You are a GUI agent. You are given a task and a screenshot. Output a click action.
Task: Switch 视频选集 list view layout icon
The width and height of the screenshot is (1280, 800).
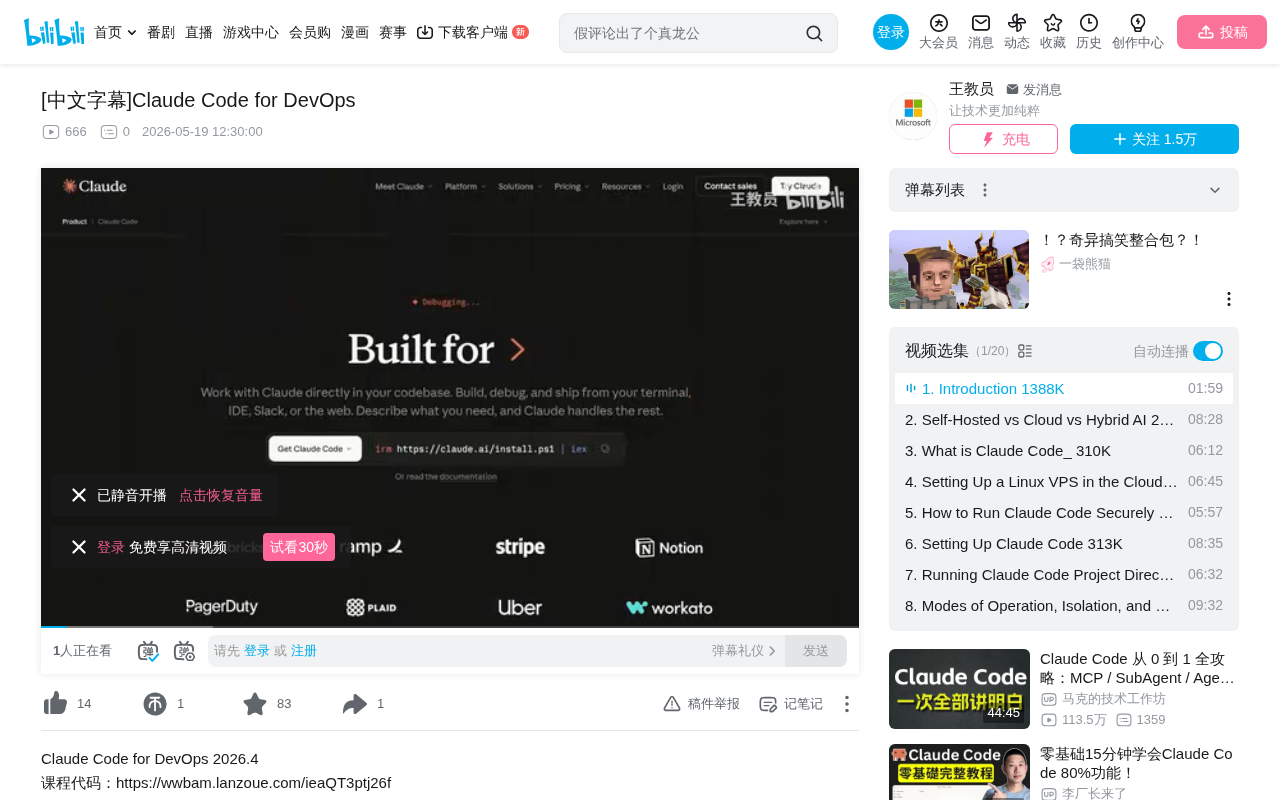click(1025, 351)
